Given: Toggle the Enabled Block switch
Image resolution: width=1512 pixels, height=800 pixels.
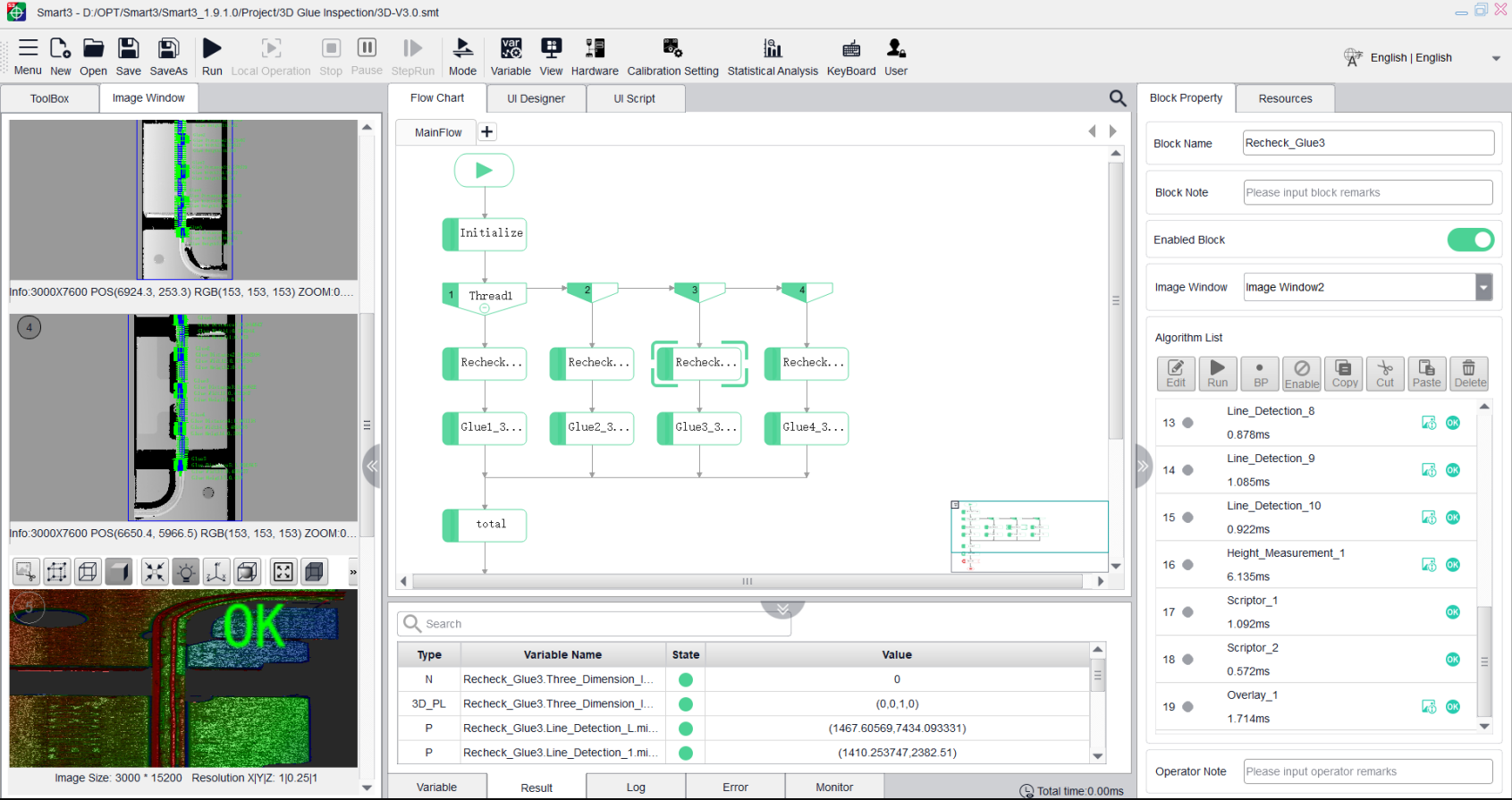Looking at the screenshot, I should 1470,240.
